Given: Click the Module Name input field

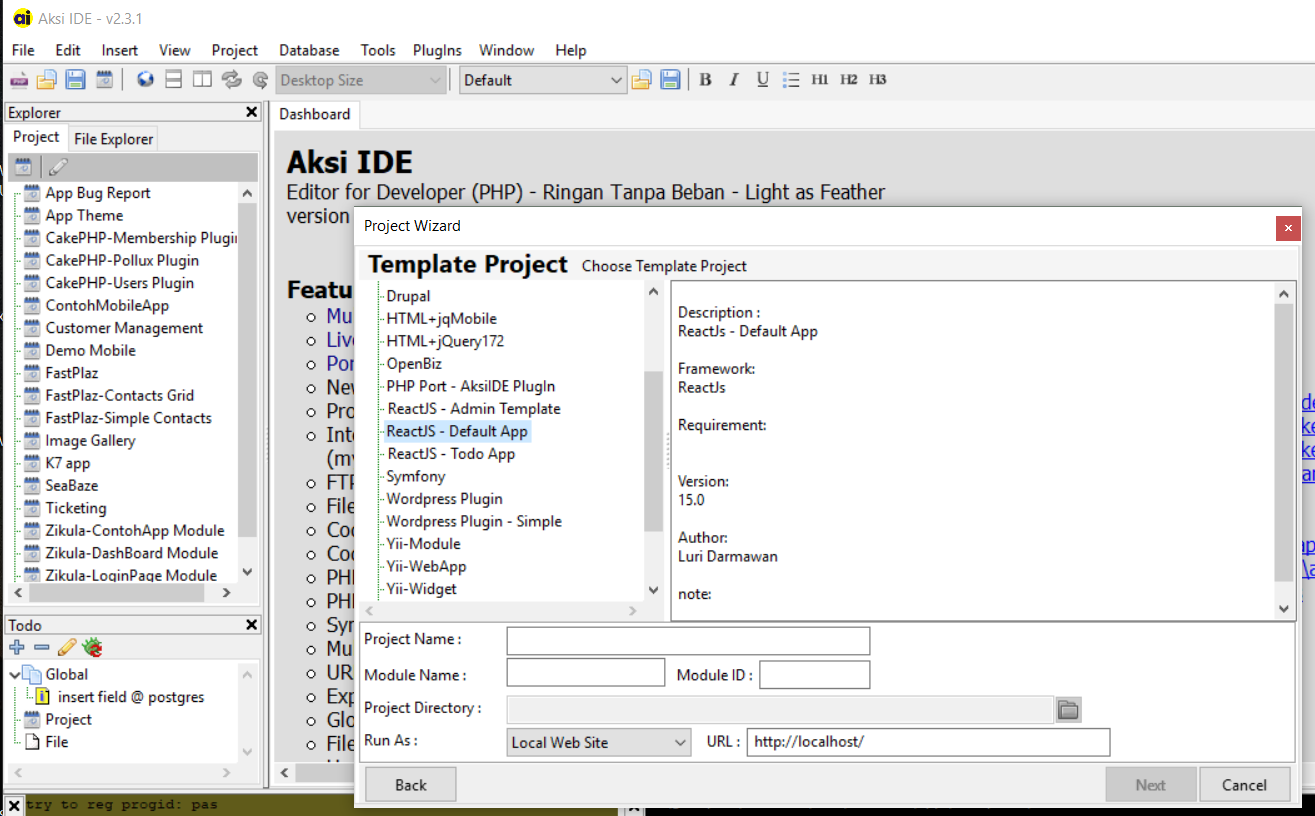Looking at the screenshot, I should (x=586, y=672).
